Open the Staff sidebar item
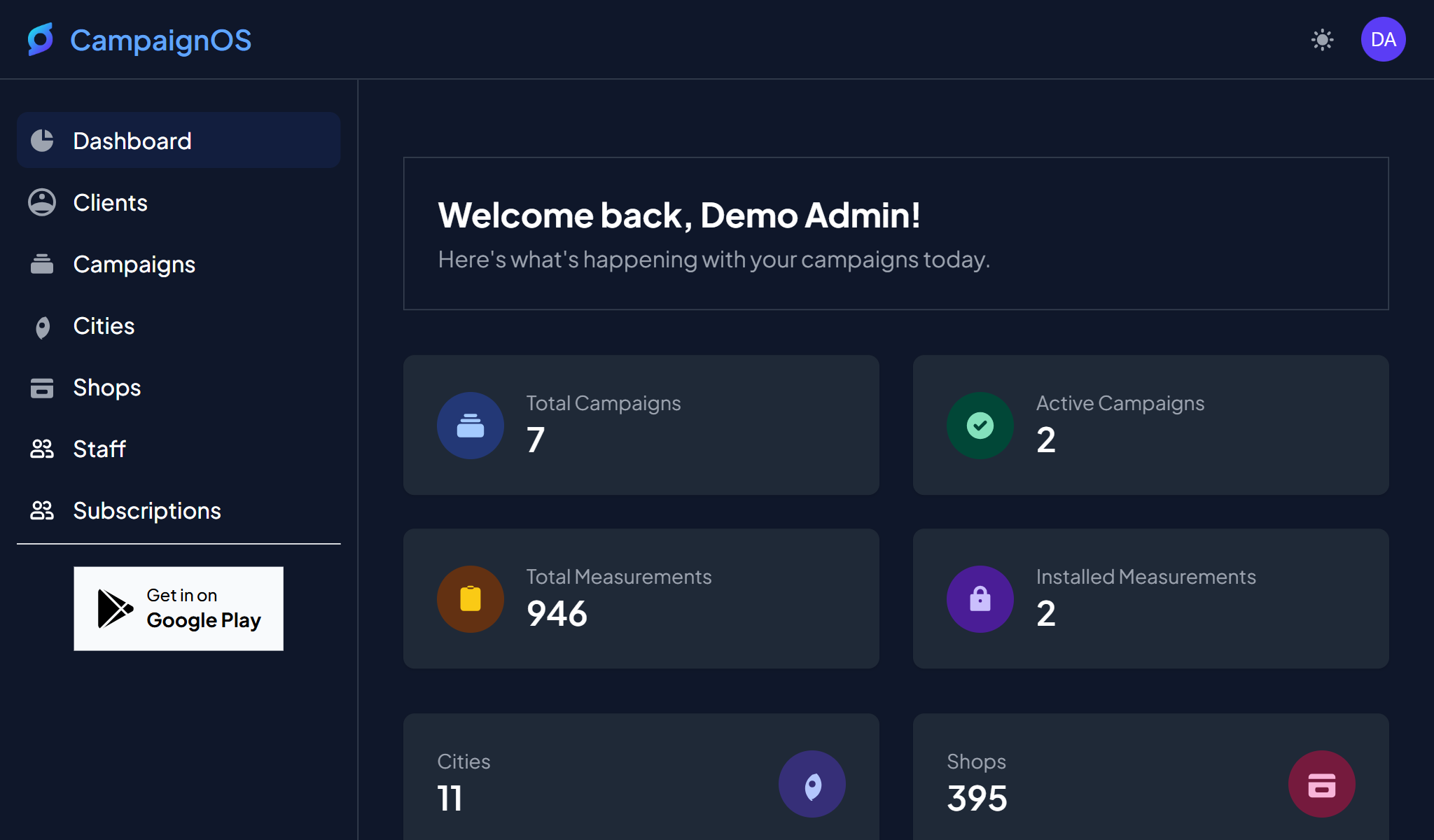This screenshot has width=1434, height=840. click(x=179, y=449)
